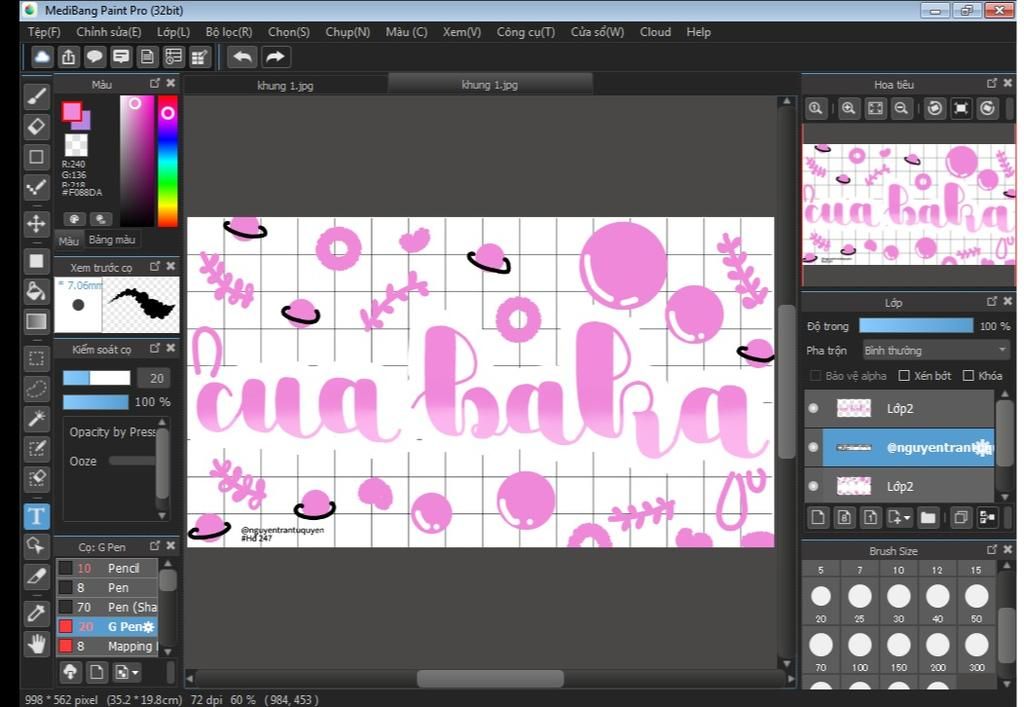Screen dimensions: 1024x707
Task: Activate the Magic Wand tool
Action: coord(36,419)
